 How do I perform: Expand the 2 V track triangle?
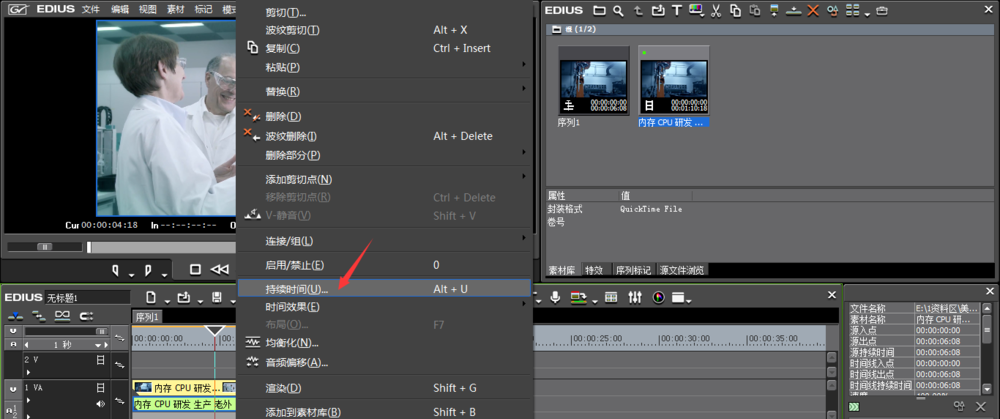(28, 371)
